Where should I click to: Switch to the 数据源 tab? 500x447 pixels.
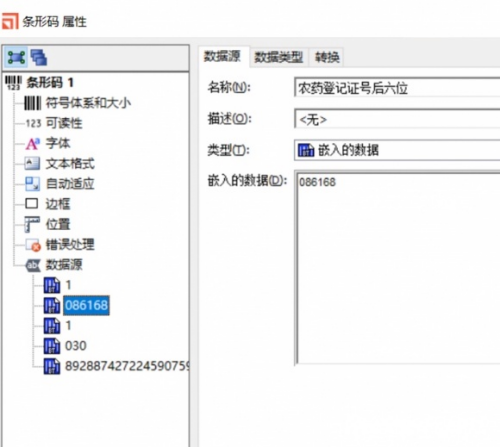[x=223, y=56]
